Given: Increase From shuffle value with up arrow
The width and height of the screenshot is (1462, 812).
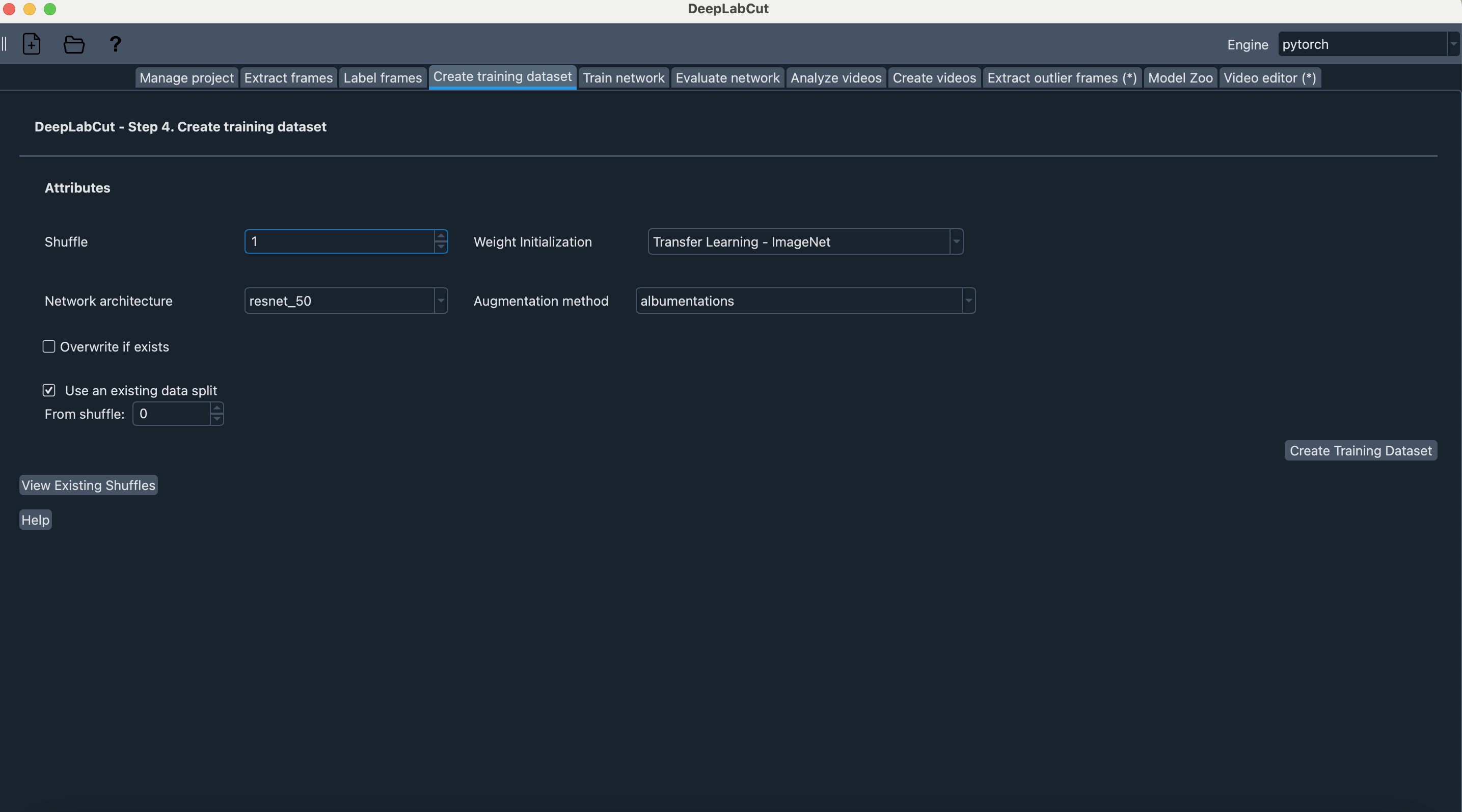Looking at the screenshot, I should pos(217,408).
